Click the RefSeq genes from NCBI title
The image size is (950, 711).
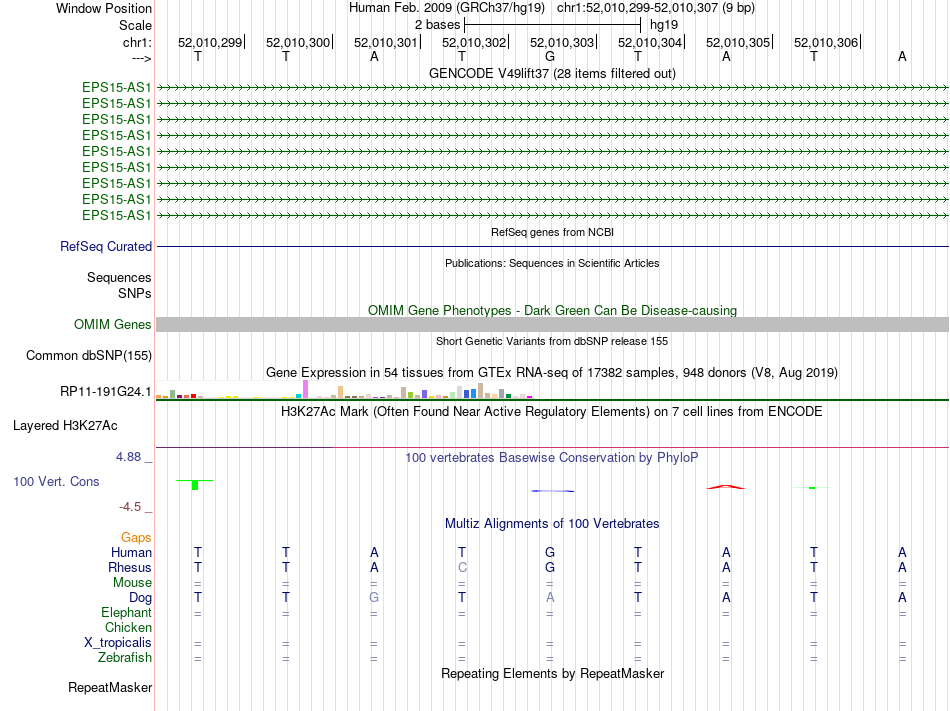pyautogui.click(x=552, y=232)
